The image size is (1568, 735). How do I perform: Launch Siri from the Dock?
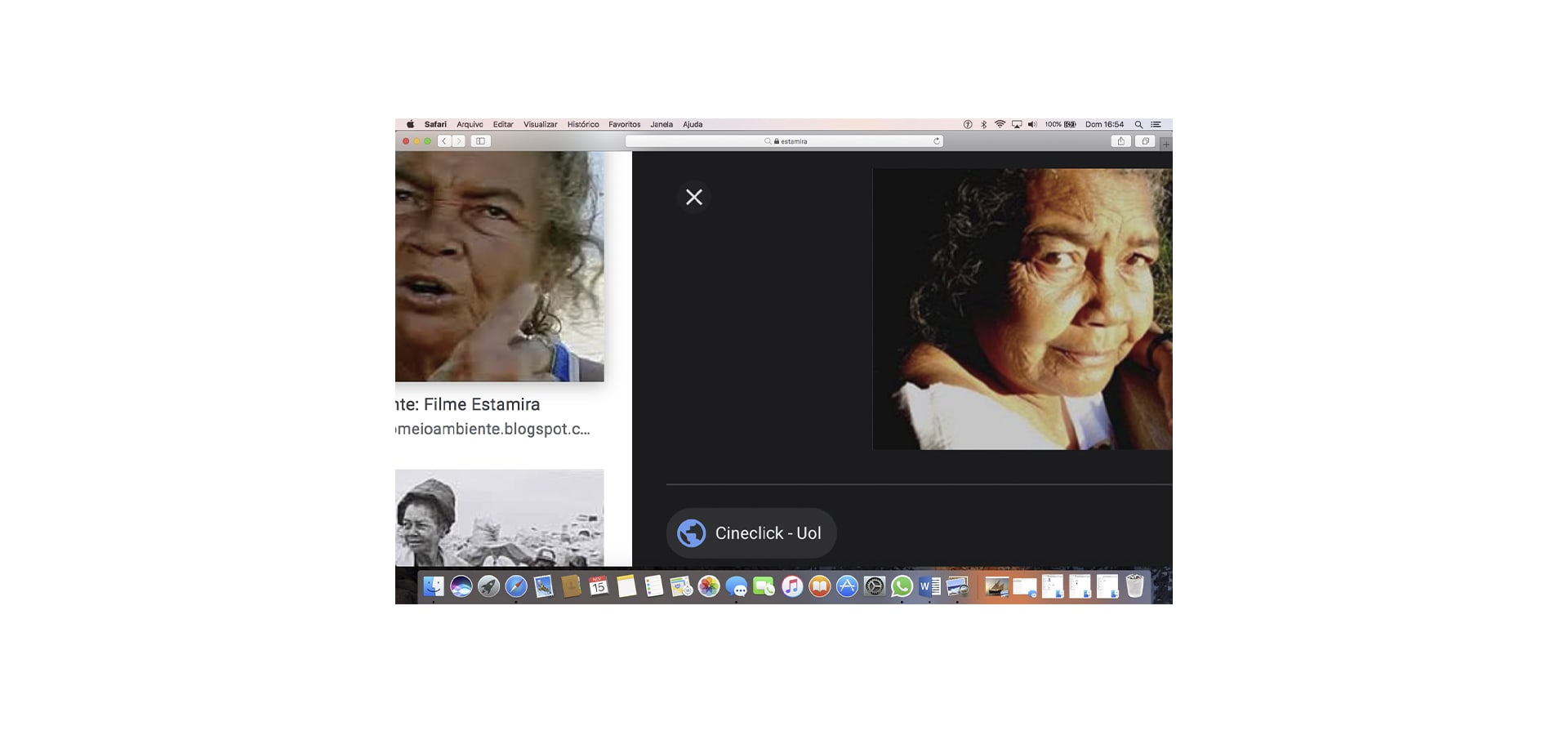[x=461, y=586]
